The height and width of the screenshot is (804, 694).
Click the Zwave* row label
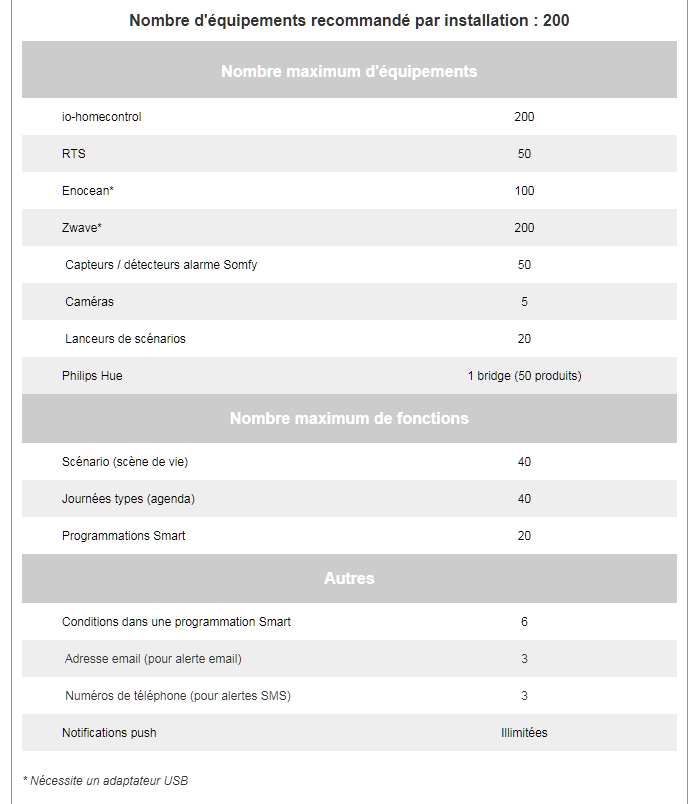pos(82,228)
